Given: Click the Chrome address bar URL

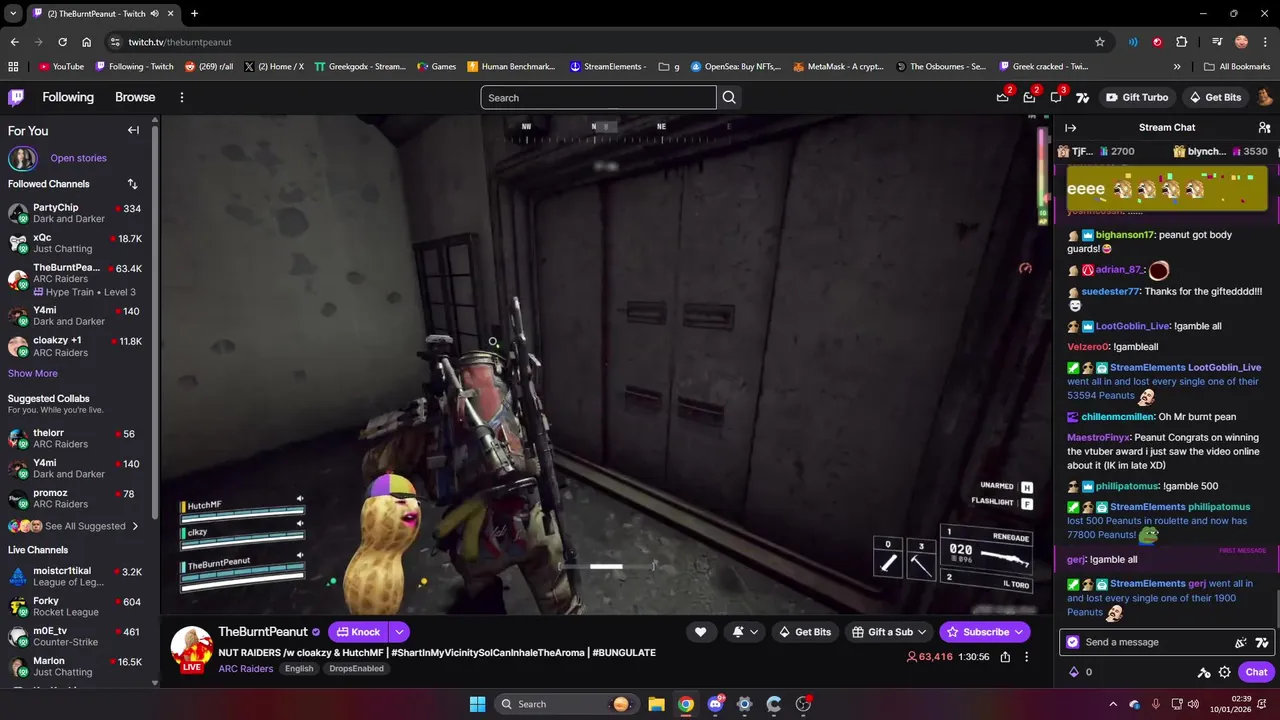Looking at the screenshot, I should coord(180,42).
